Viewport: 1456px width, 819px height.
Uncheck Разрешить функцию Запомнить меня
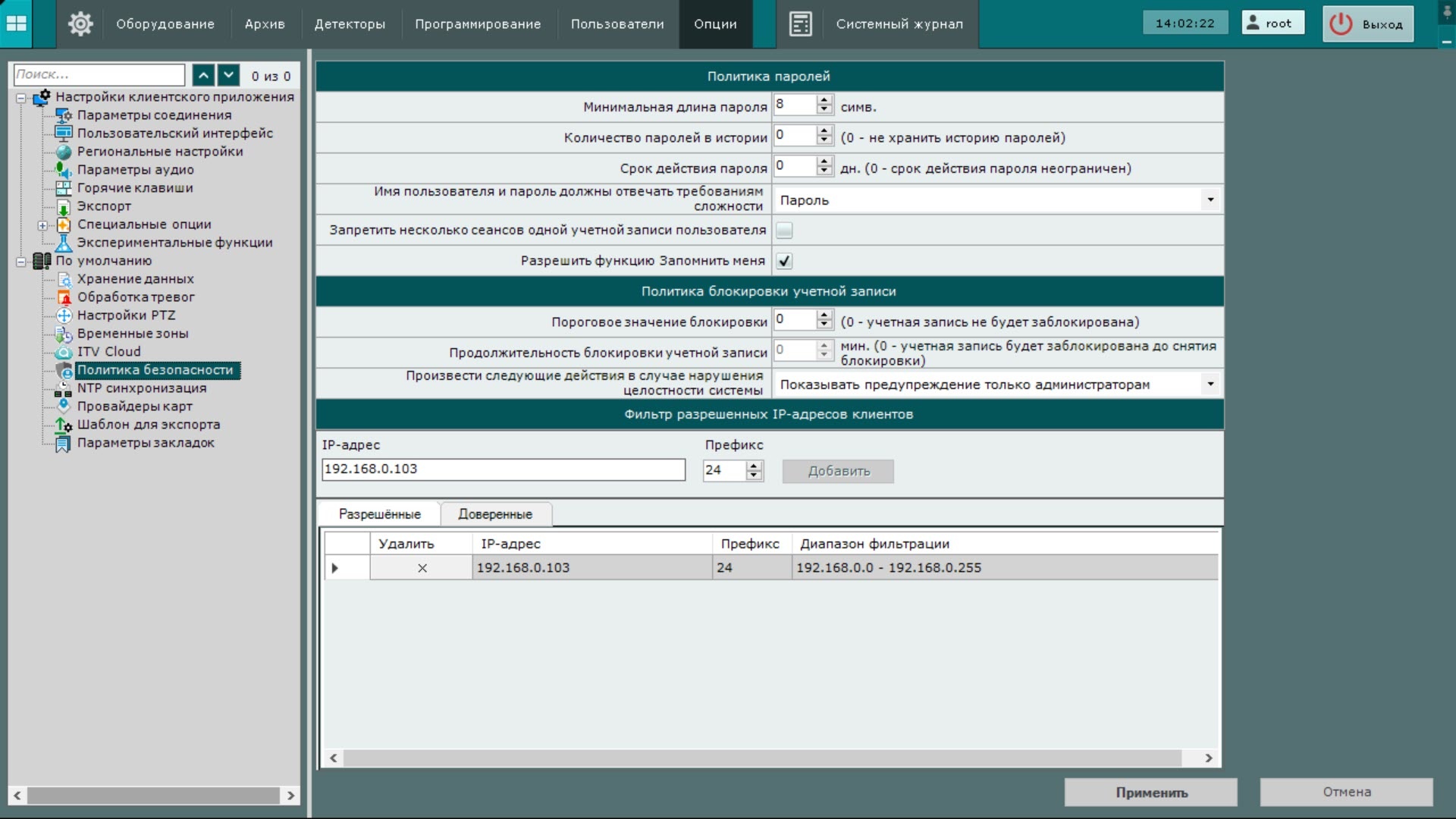(784, 261)
